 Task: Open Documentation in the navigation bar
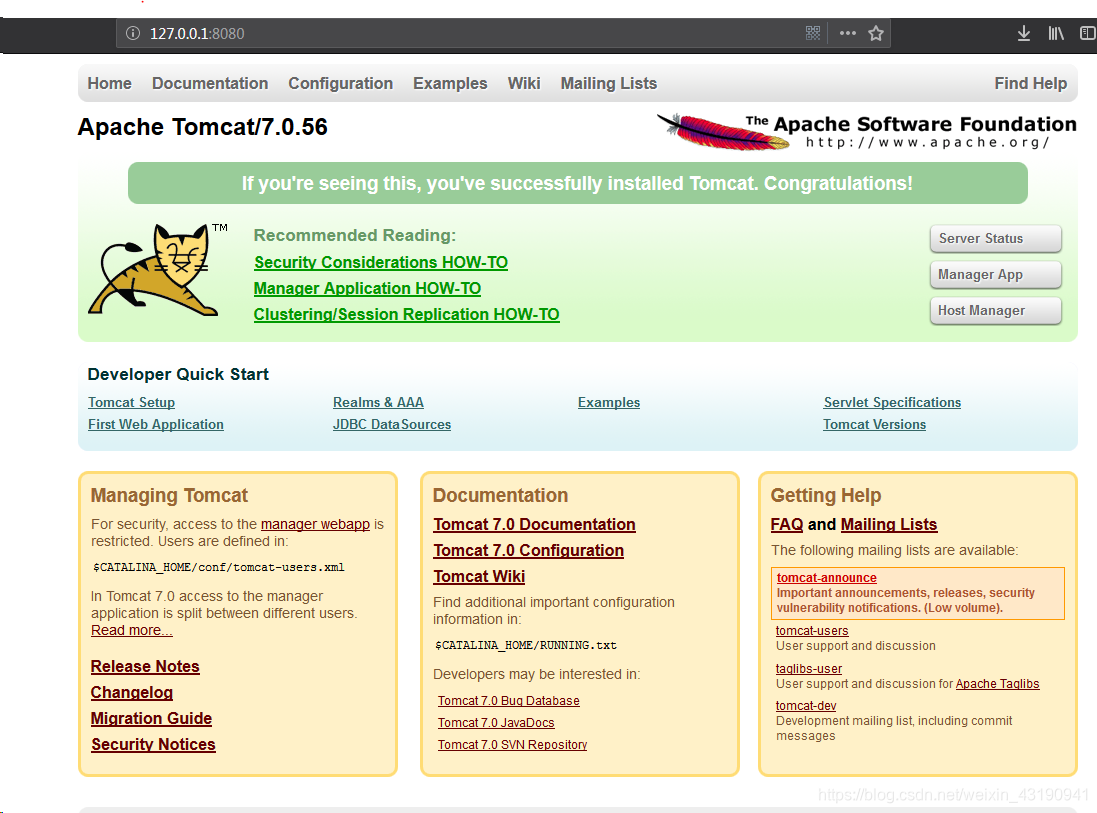[210, 83]
